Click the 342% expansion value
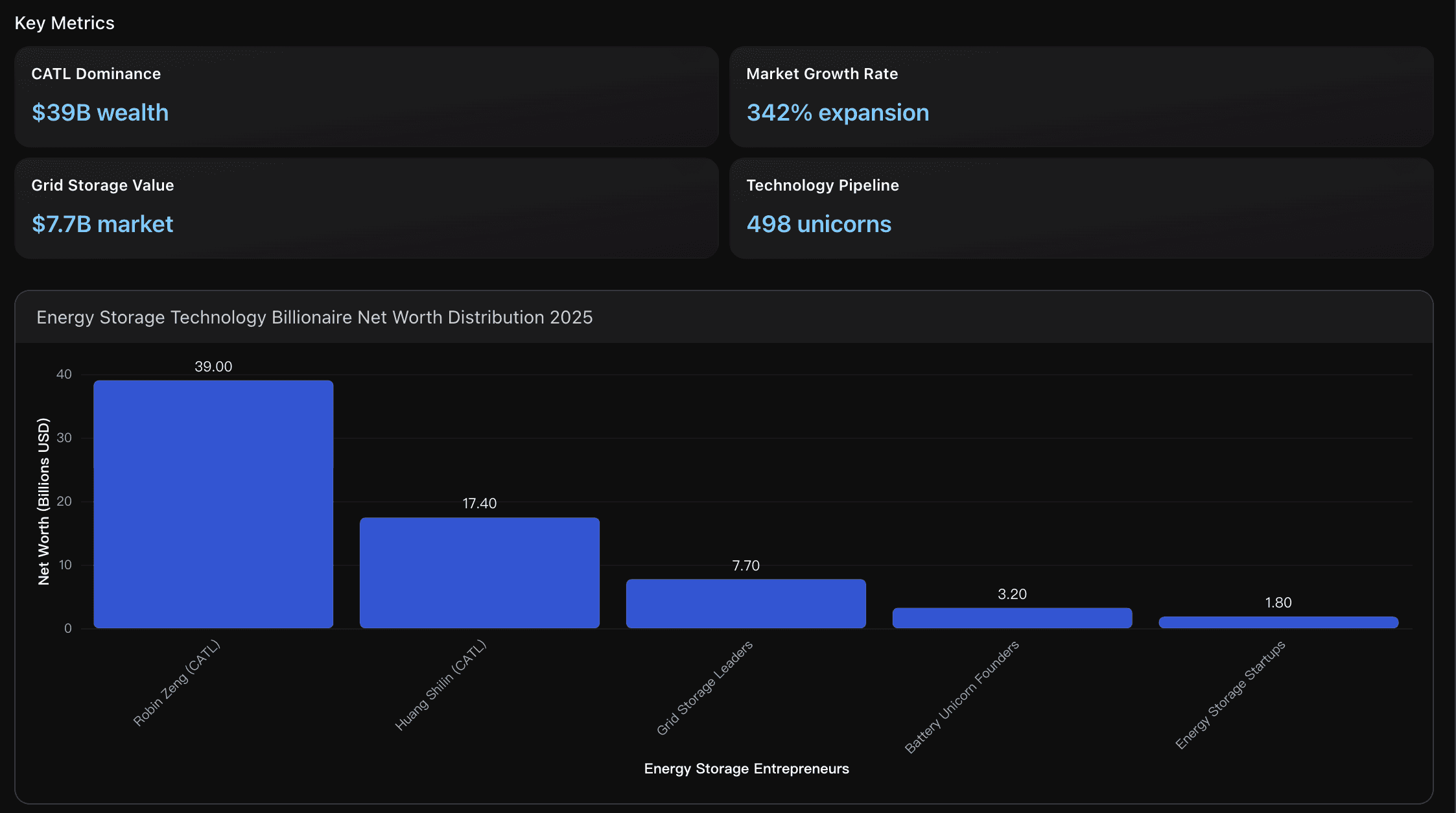 pyautogui.click(x=838, y=113)
